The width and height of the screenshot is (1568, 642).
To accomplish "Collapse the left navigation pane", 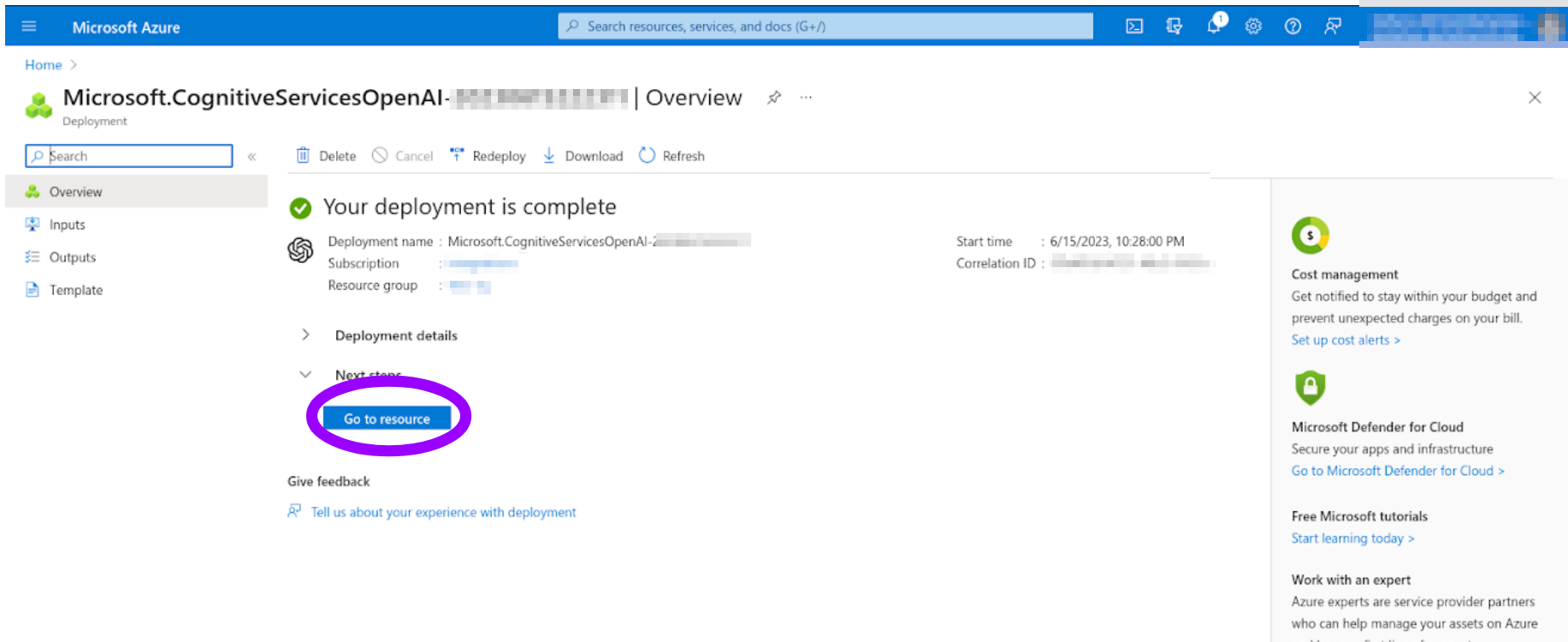I will pos(251,157).
